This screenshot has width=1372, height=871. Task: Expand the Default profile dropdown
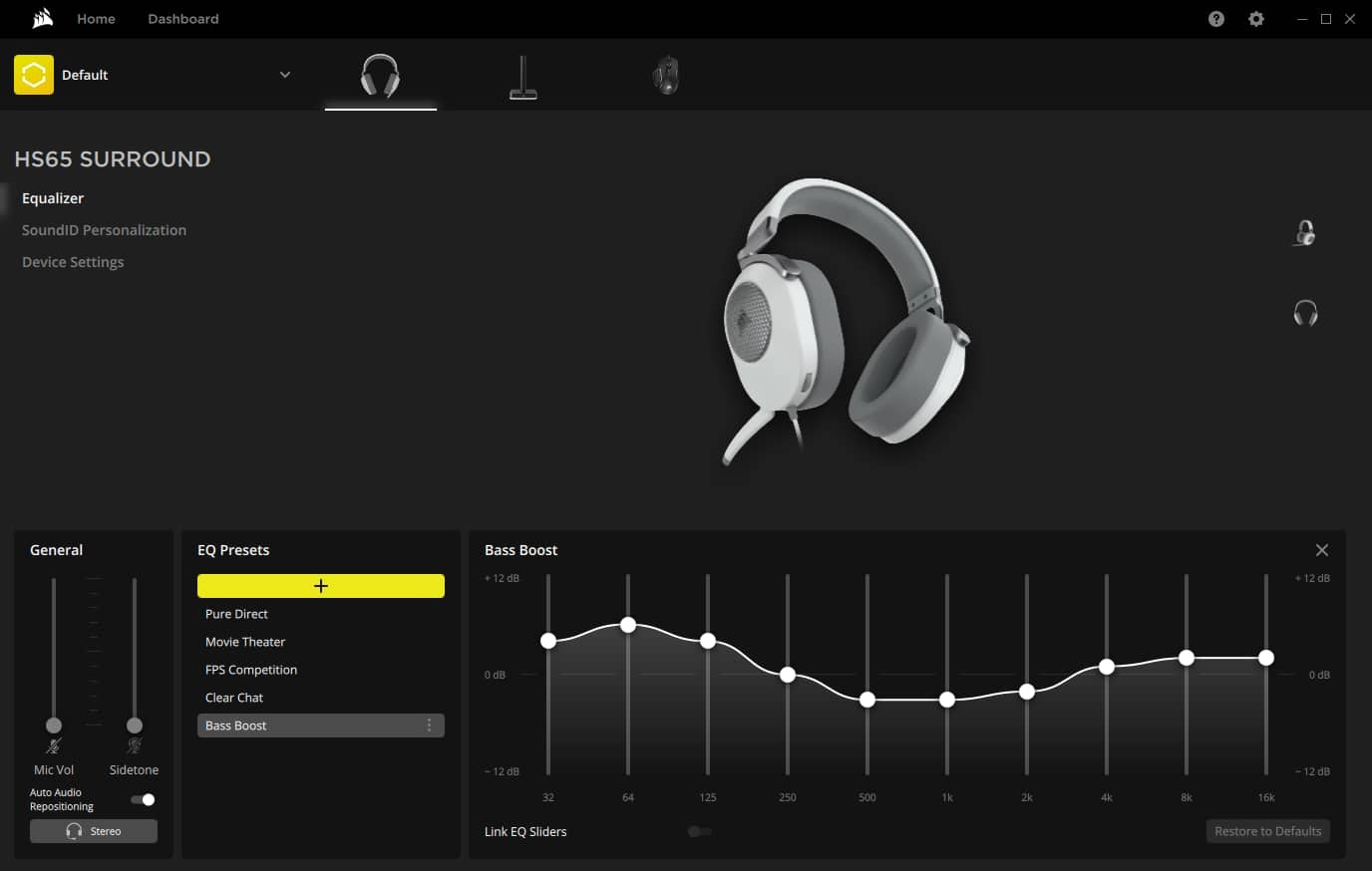pyautogui.click(x=284, y=75)
